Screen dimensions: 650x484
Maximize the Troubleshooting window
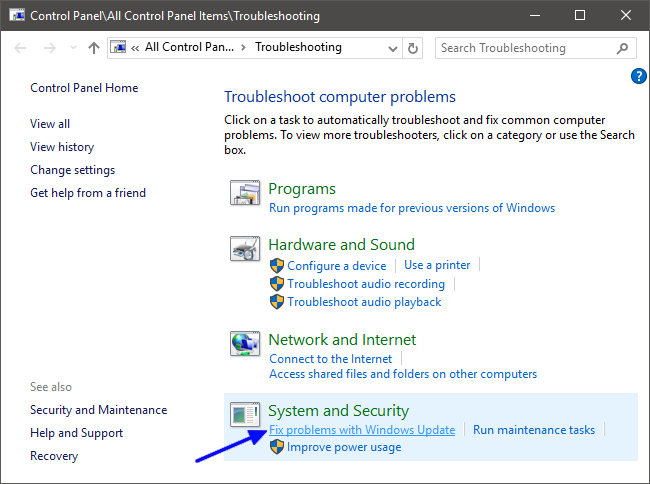[580, 15]
